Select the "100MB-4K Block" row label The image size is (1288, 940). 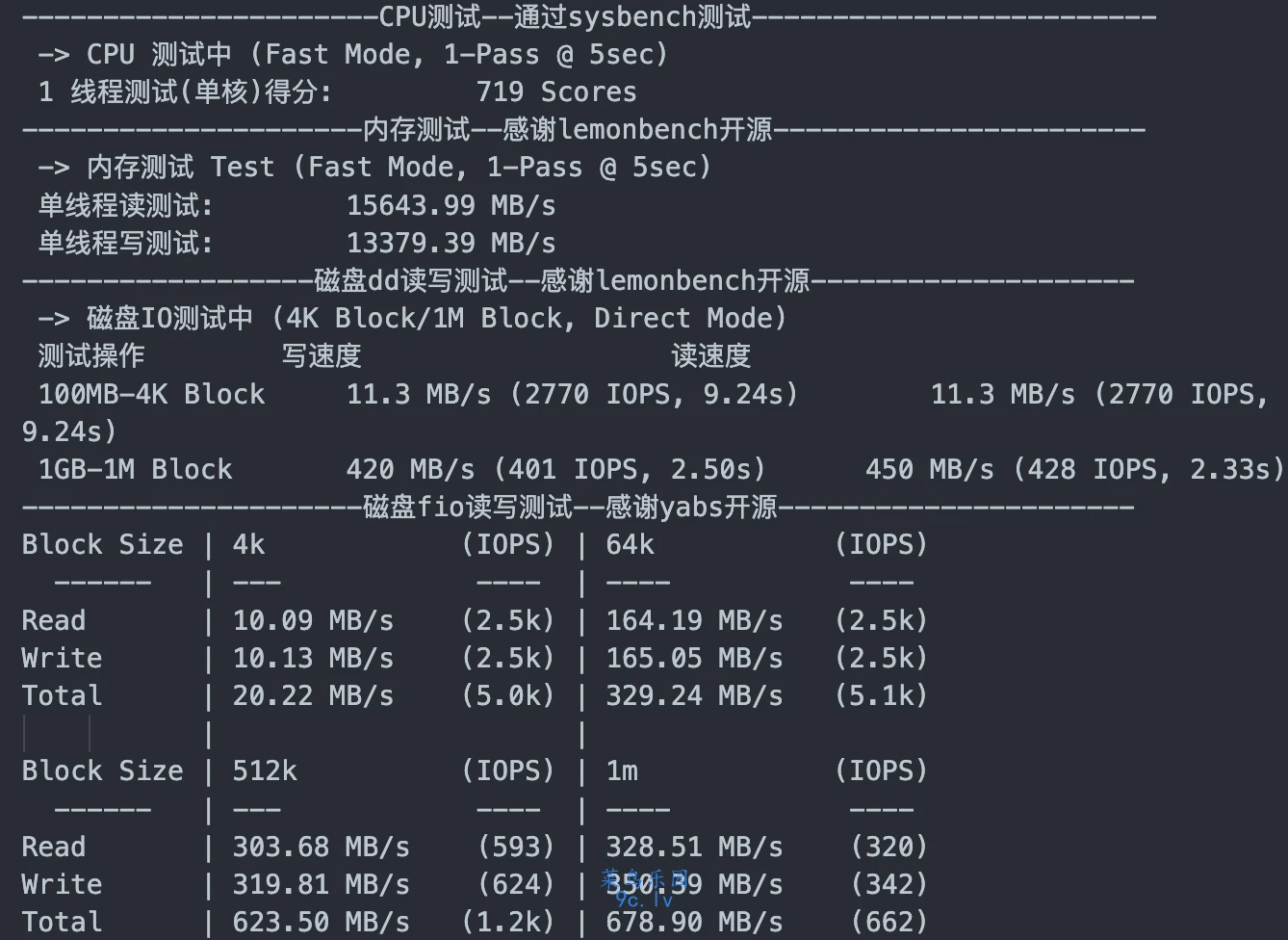point(151,394)
